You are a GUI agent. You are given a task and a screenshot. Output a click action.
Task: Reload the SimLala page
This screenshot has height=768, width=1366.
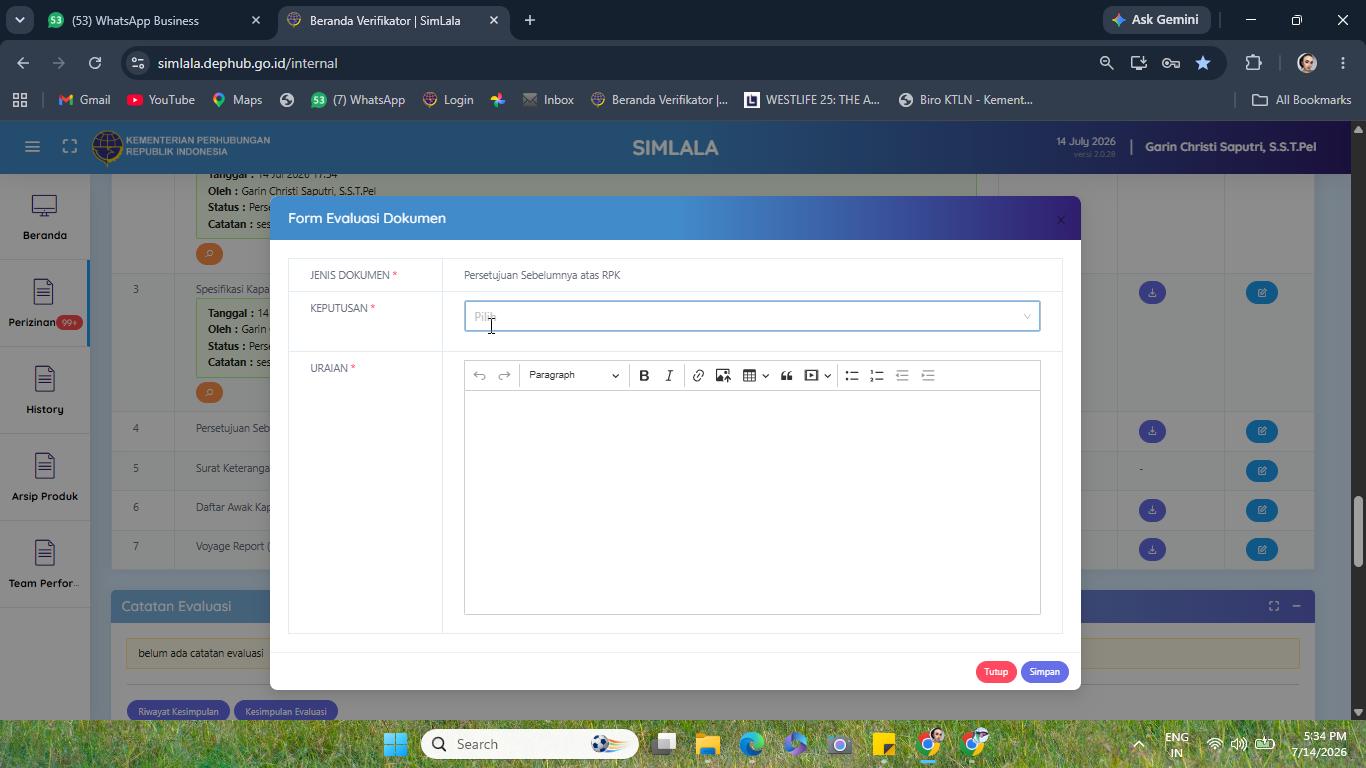[x=95, y=63]
